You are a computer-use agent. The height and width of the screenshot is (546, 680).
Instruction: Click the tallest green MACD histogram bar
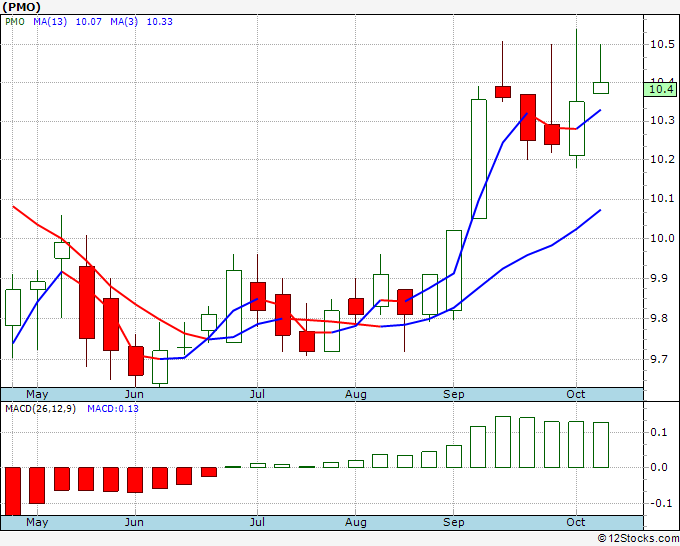coord(503,442)
